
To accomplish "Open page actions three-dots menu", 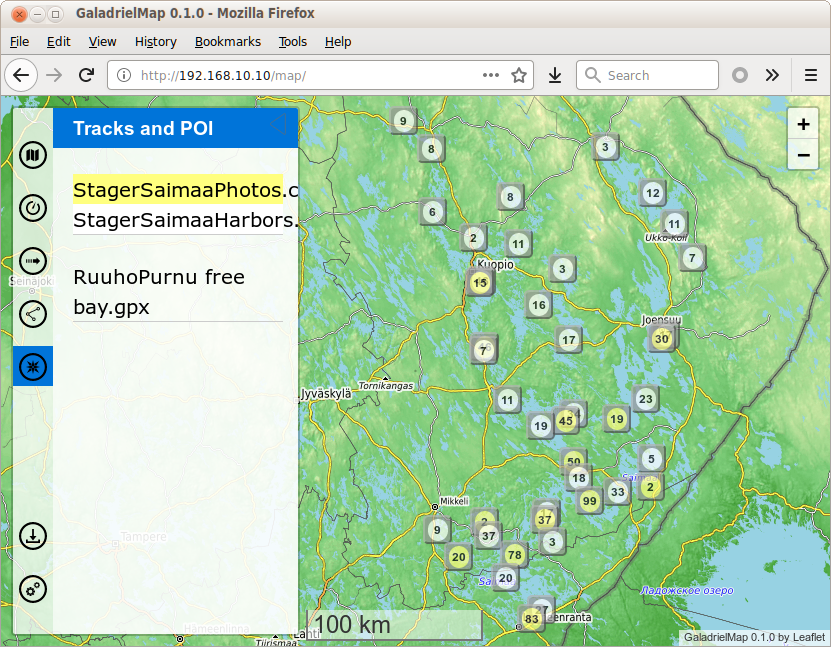I will pos(491,75).
